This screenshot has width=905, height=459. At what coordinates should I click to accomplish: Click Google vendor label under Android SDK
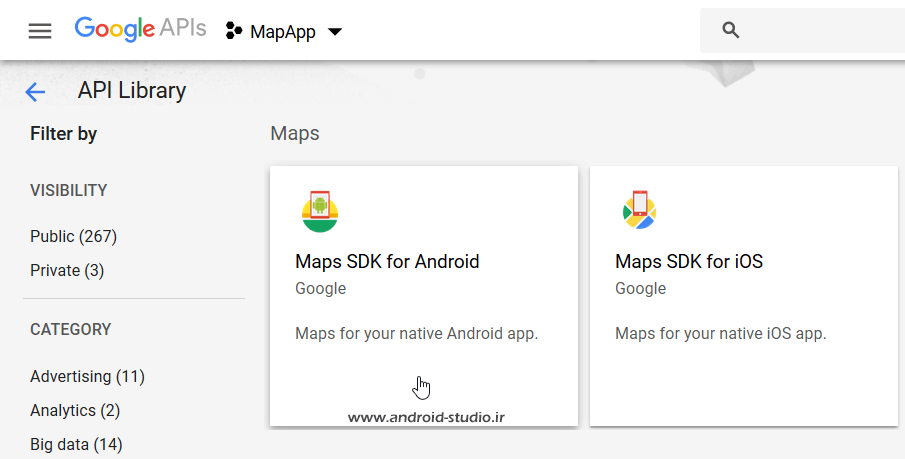[x=320, y=289]
